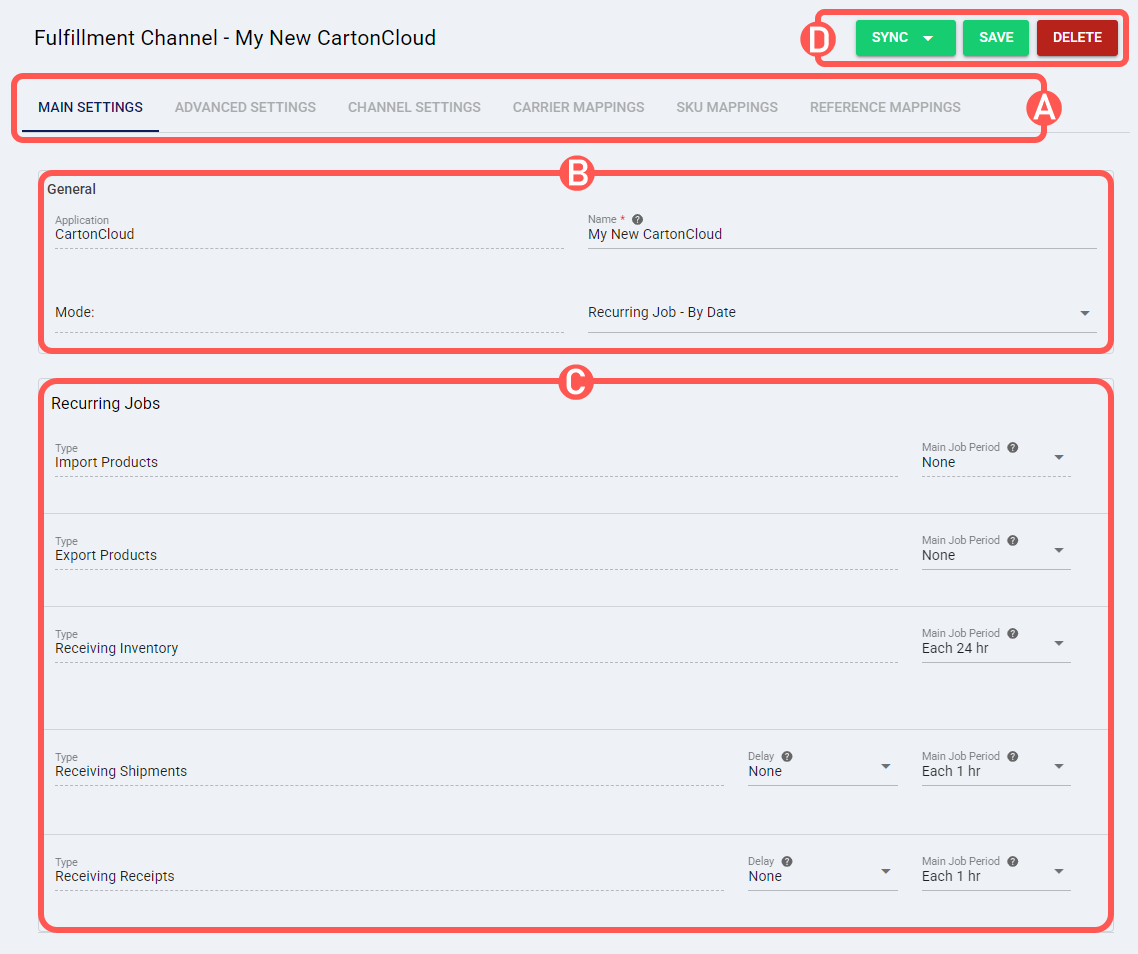Open the Channel Settings tab
This screenshot has width=1138, height=954.
click(x=414, y=107)
